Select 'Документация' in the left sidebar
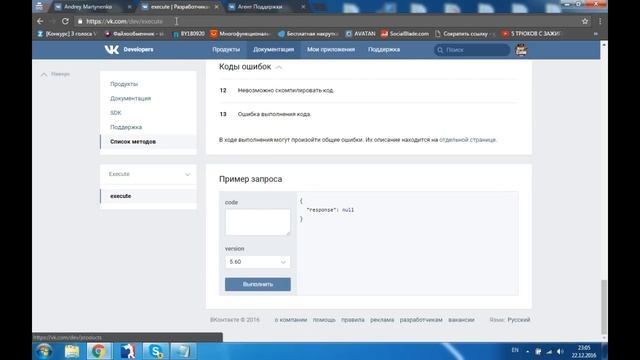This screenshot has height=360, width=640. (130, 98)
